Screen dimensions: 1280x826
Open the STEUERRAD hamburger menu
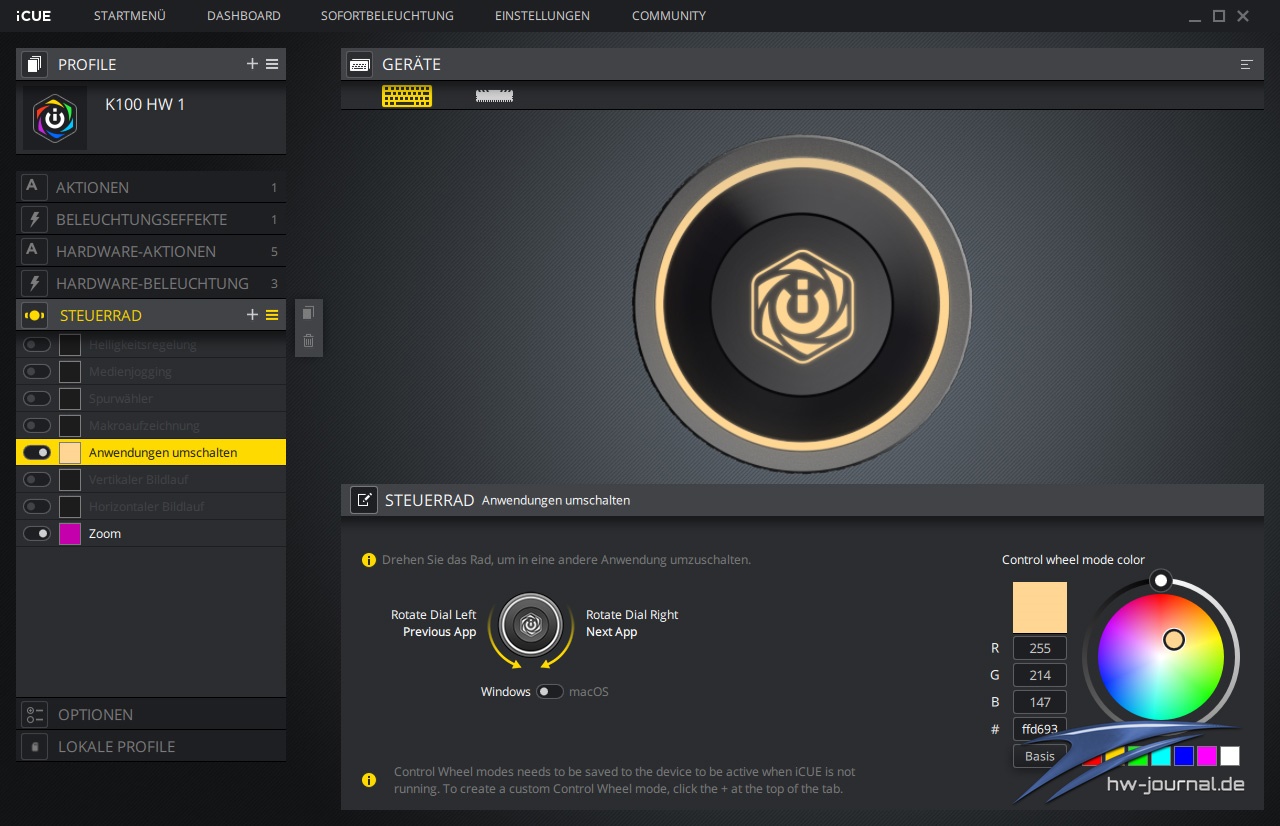coord(272,315)
